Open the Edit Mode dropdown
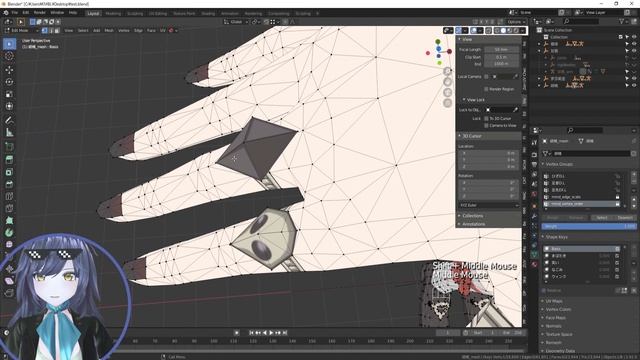 [x=21, y=31]
